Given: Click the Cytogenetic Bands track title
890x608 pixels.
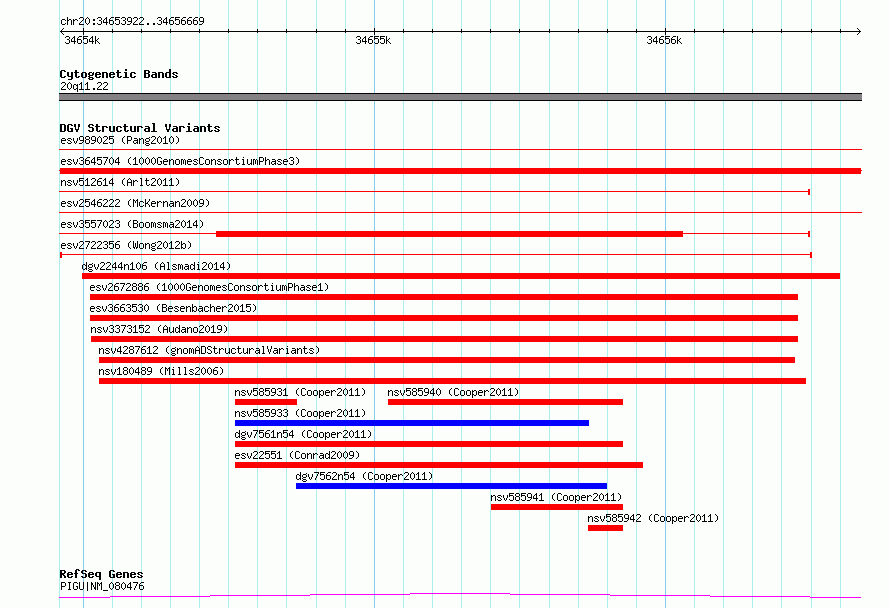Looking at the screenshot, I should point(119,74).
